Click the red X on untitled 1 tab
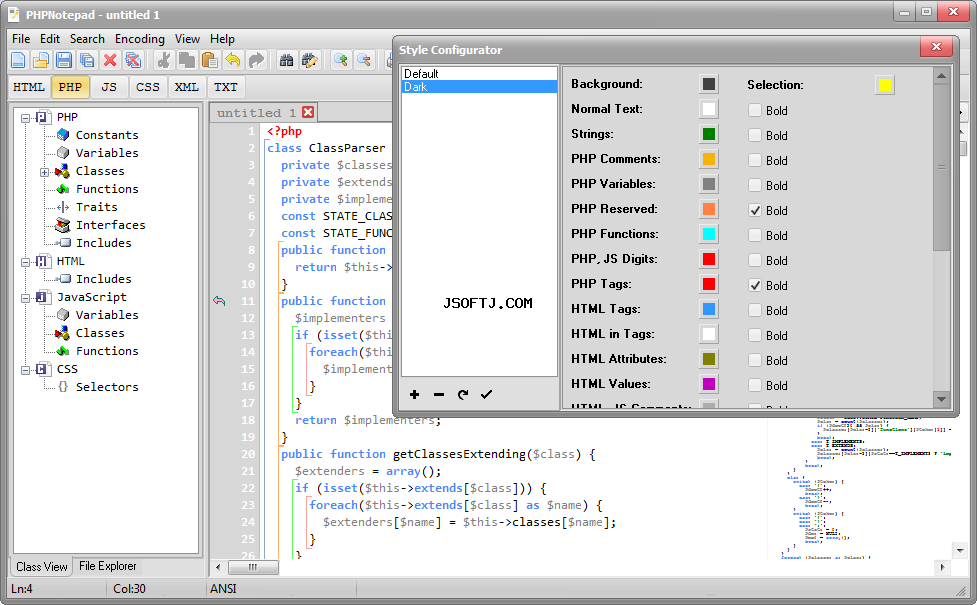The width and height of the screenshot is (977, 605). pos(308,112)
